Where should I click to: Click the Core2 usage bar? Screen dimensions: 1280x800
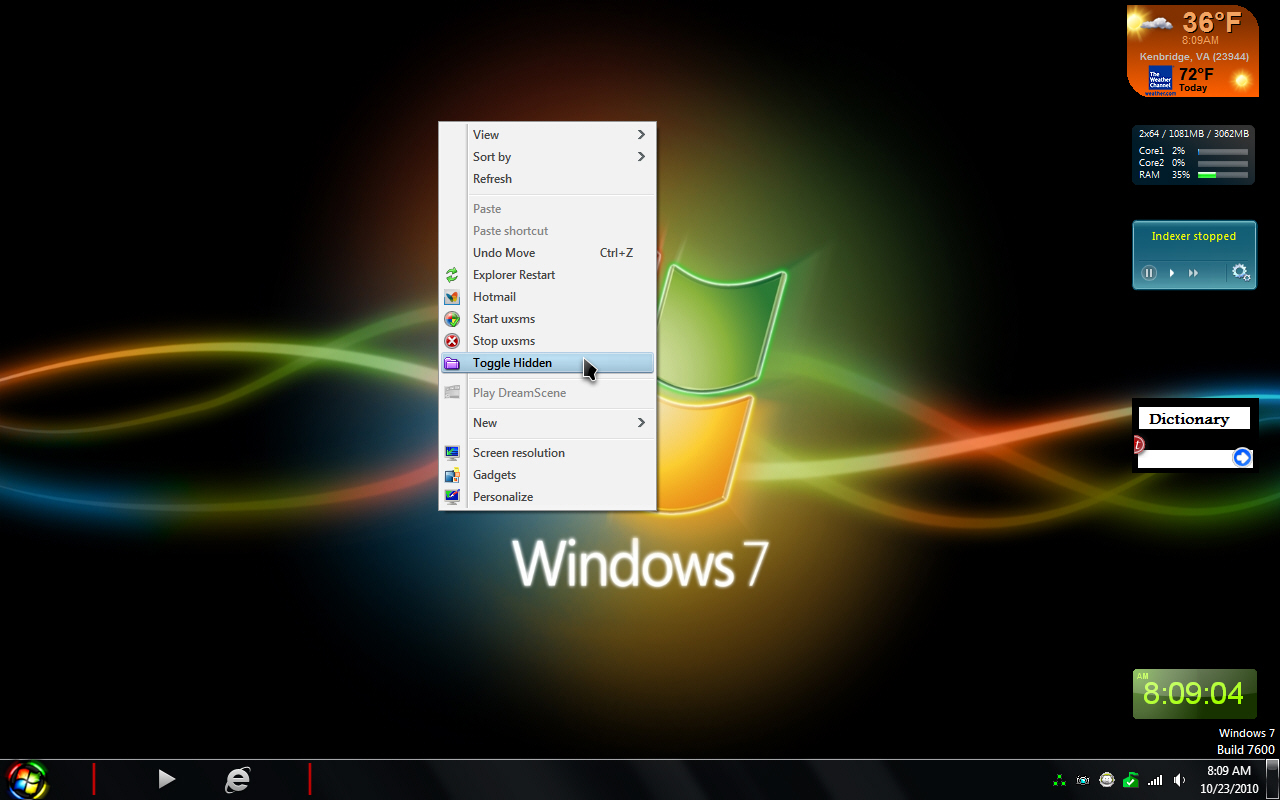(1223, 163)
